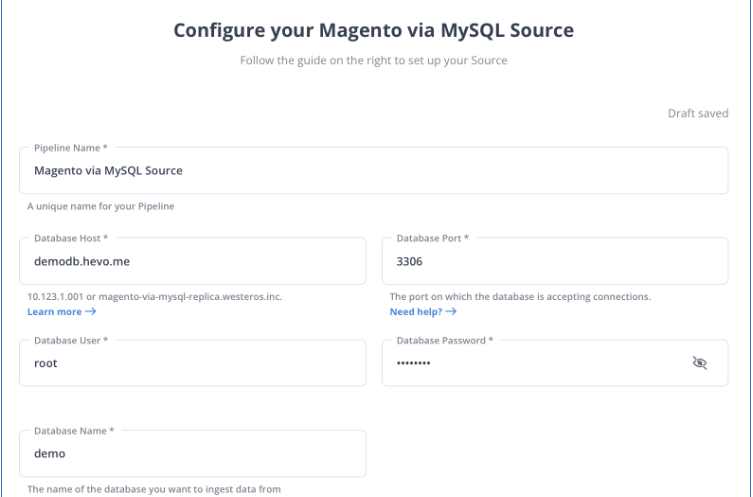Click the Database Host field with demodb.hevo.me
Screen dimensions: 753x497
pyautogui.click(x=193, y=261)
